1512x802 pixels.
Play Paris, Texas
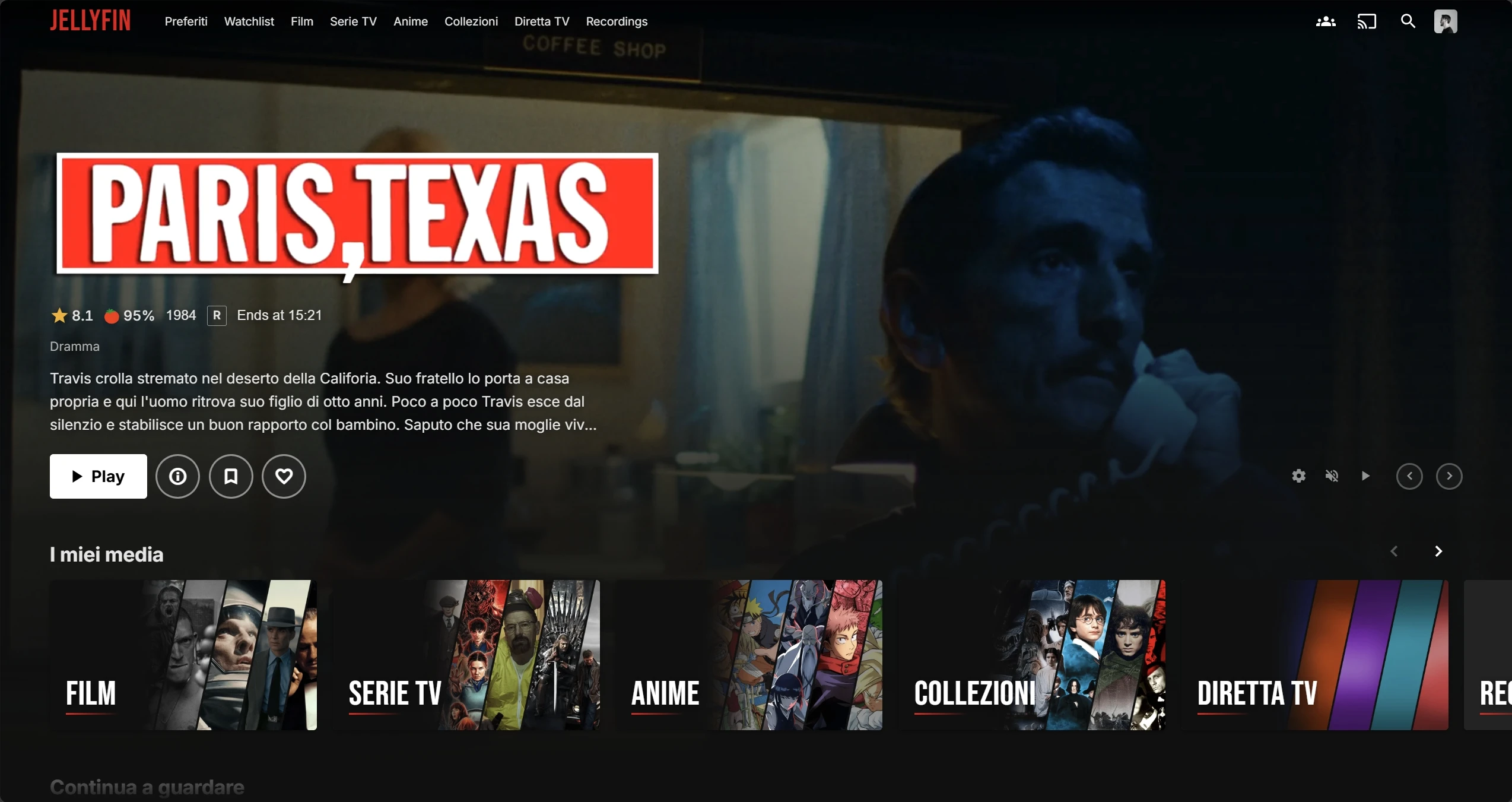99,476
